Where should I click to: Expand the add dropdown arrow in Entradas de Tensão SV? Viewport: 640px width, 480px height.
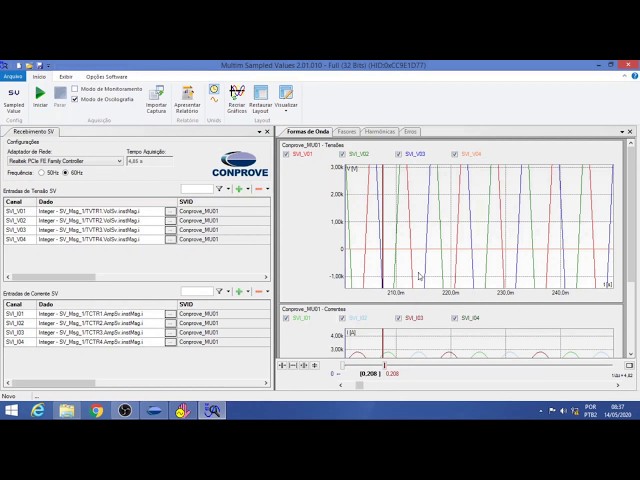coord(248,189)
